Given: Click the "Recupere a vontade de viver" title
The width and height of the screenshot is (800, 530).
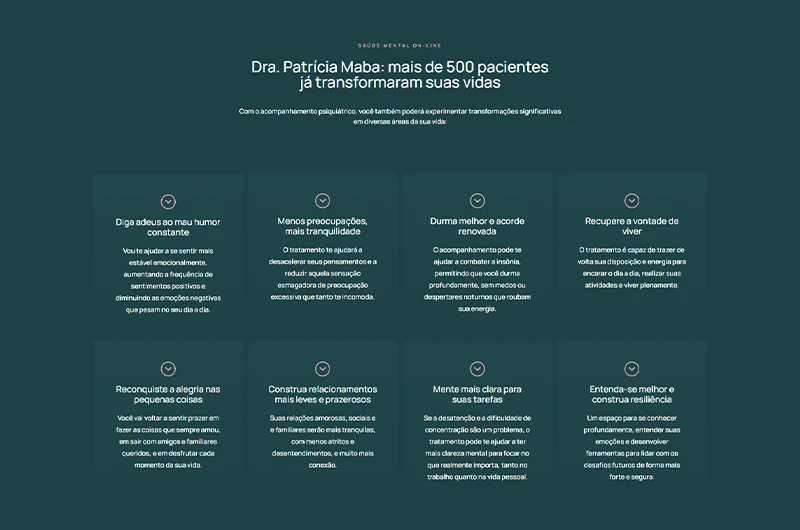Looking at the screenshot, I should click(632, 226).
